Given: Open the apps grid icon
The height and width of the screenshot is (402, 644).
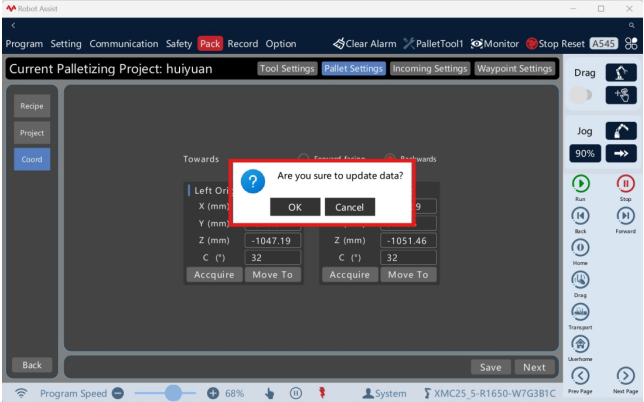Looking at the screenshot, I should pyautogui.click(x=631, y=44).
